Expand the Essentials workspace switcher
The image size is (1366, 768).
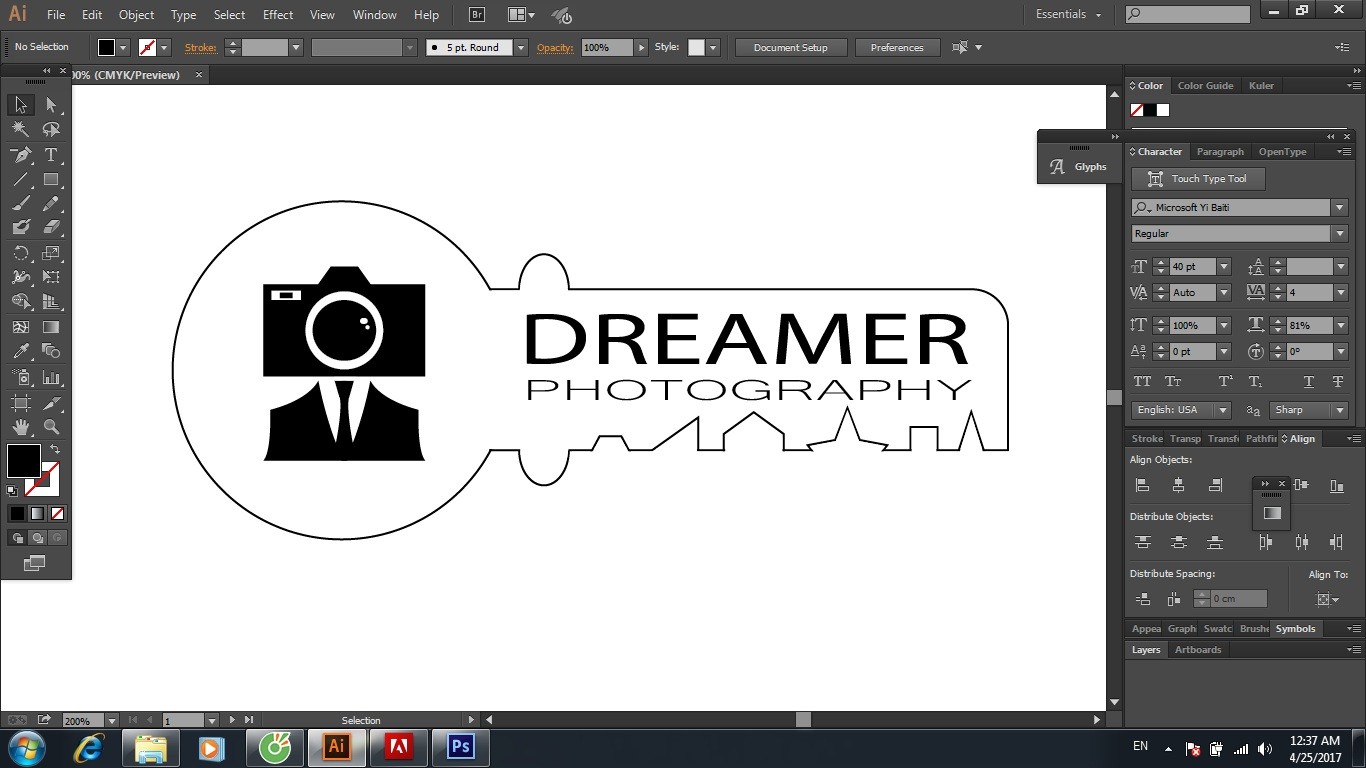pos(1069,14)
